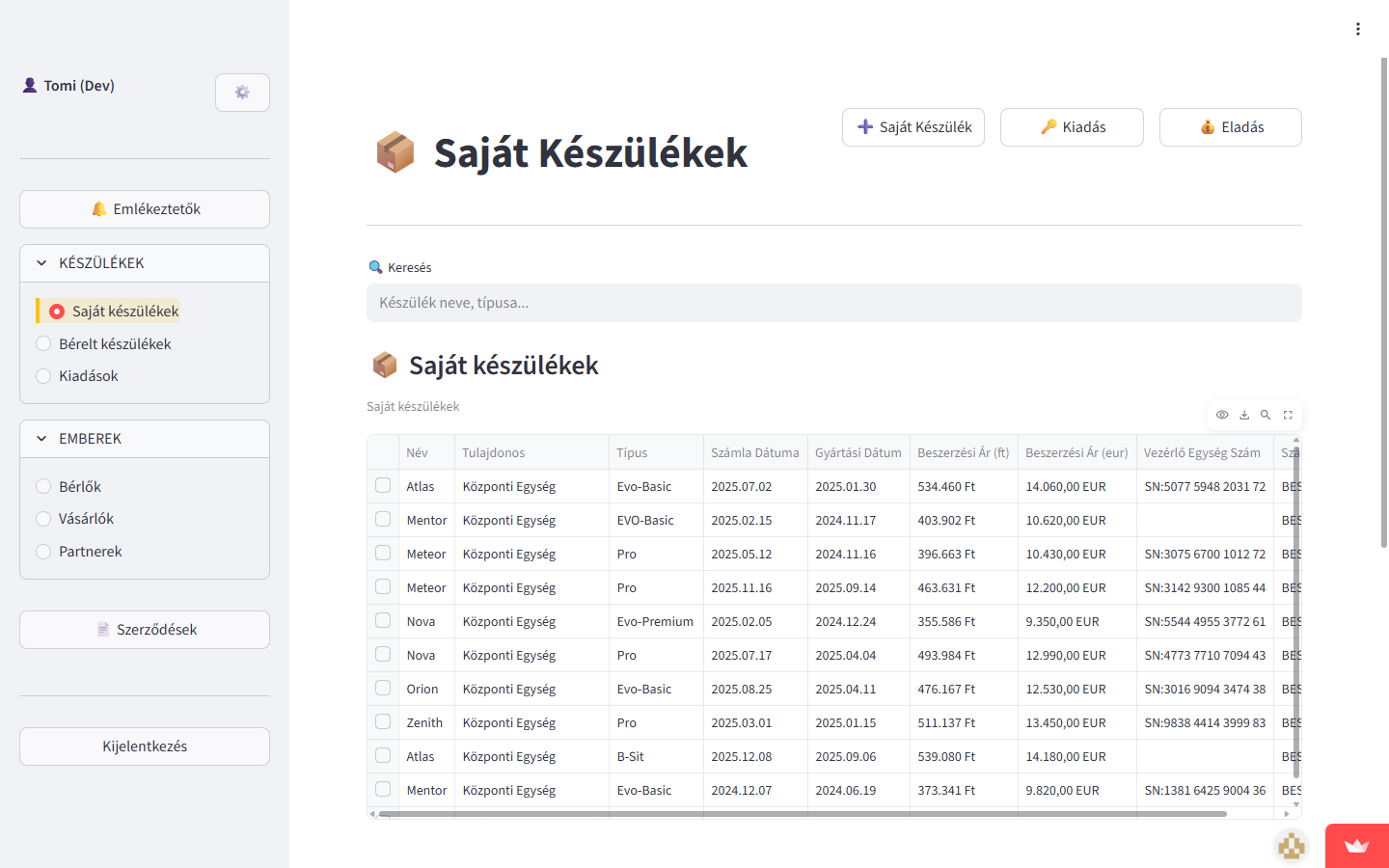Open the three-dot menu top right
This screenshot has width=1389, height=868.
[x=1358, y=29]
